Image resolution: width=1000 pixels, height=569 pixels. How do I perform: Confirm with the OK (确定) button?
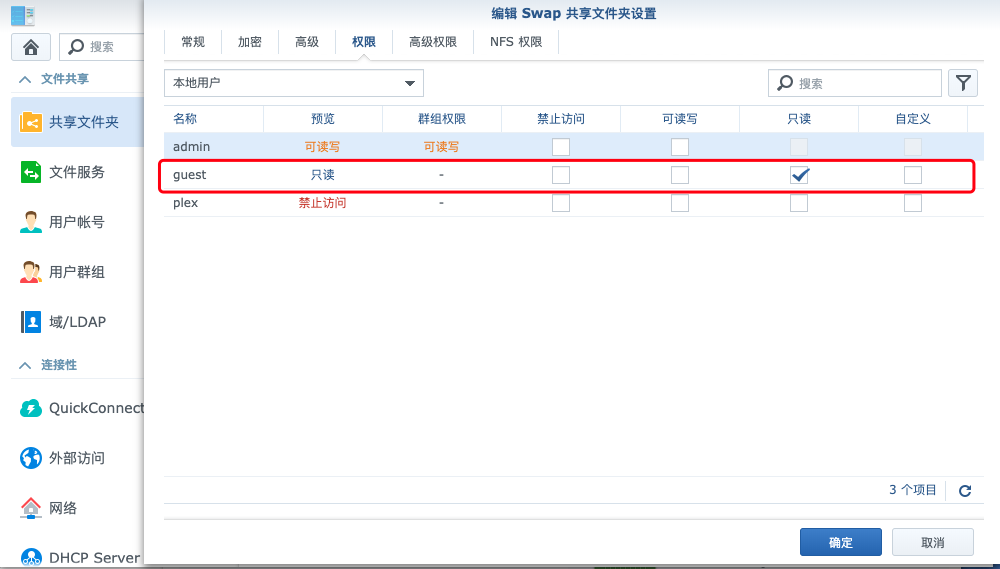click(841, 542)
